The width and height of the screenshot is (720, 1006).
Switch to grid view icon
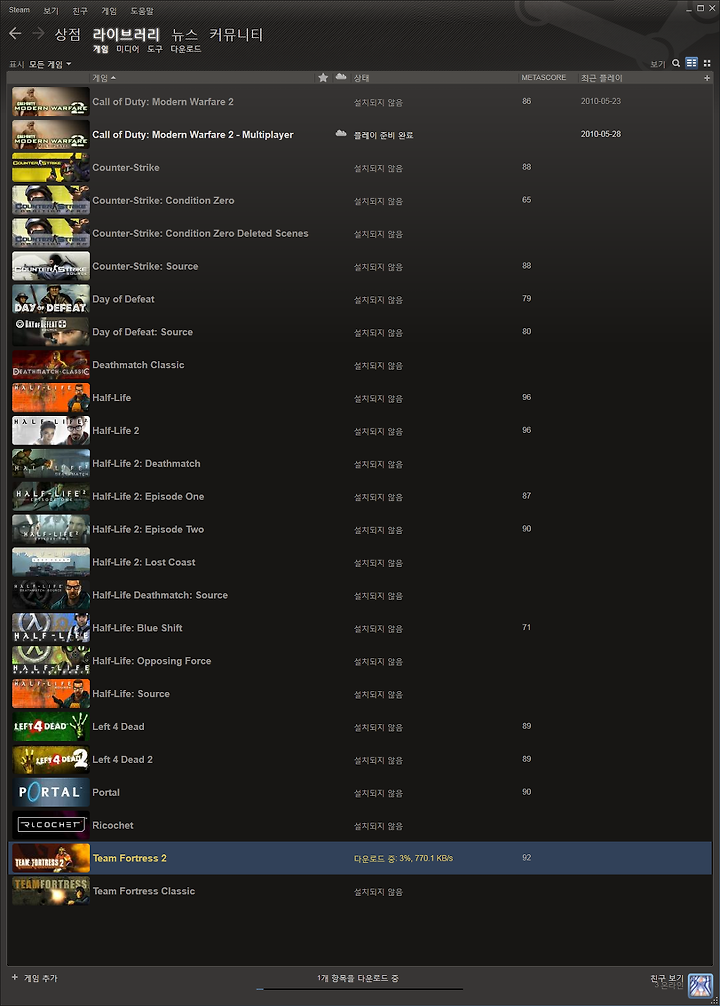coord(707,63)
